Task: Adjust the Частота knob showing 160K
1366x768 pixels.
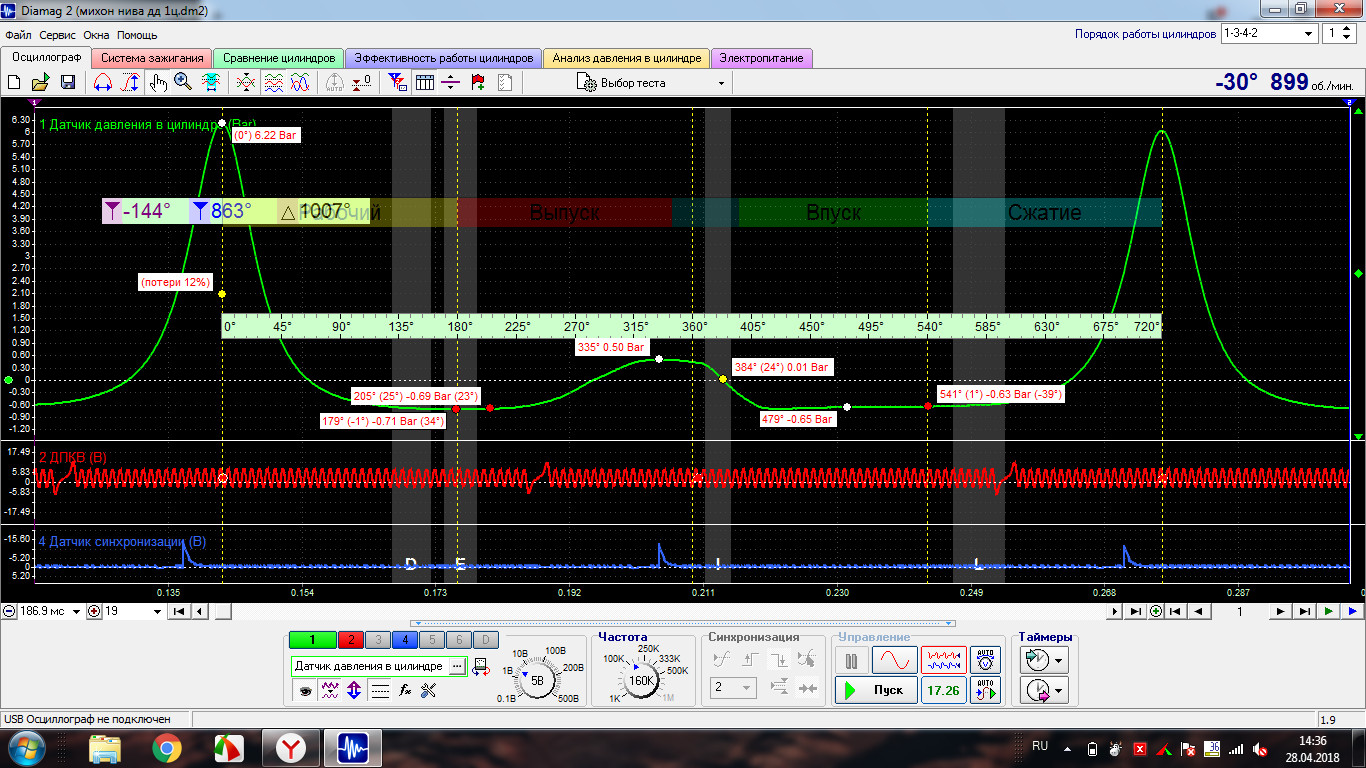Action: (x=640, y=680)
